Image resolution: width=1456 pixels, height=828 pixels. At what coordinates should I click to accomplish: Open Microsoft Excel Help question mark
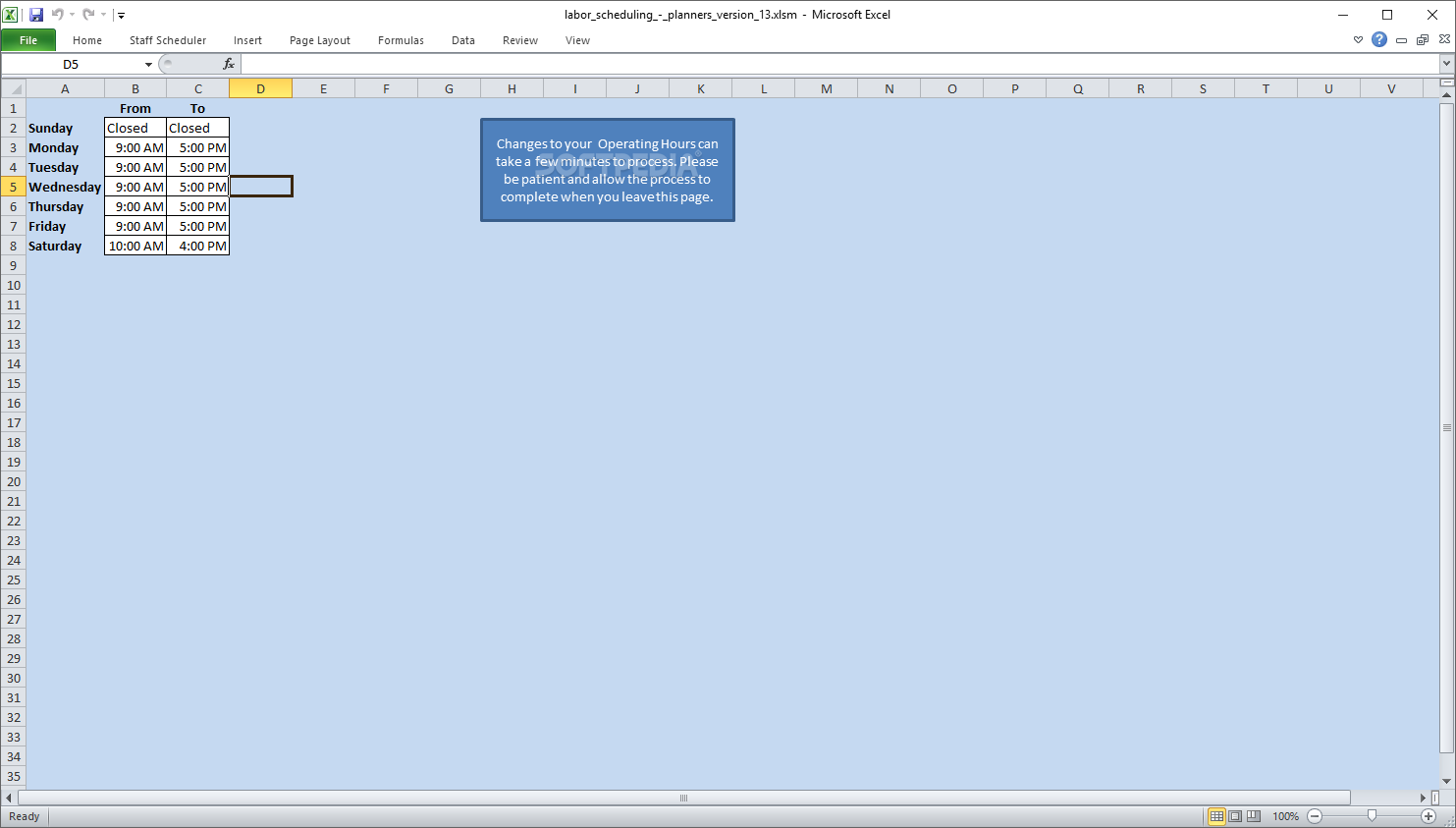click(x=1379, y=39)
